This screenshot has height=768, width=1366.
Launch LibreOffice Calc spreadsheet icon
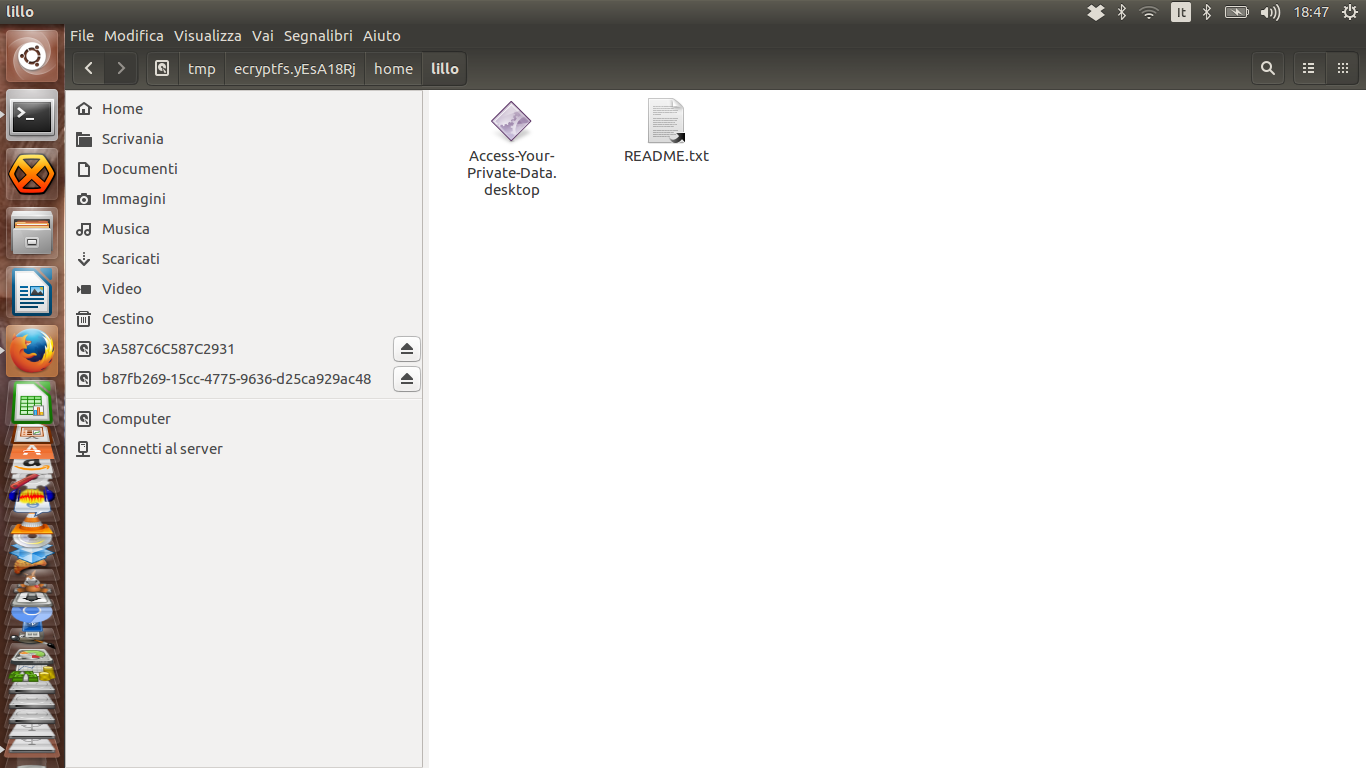[32, 404]
